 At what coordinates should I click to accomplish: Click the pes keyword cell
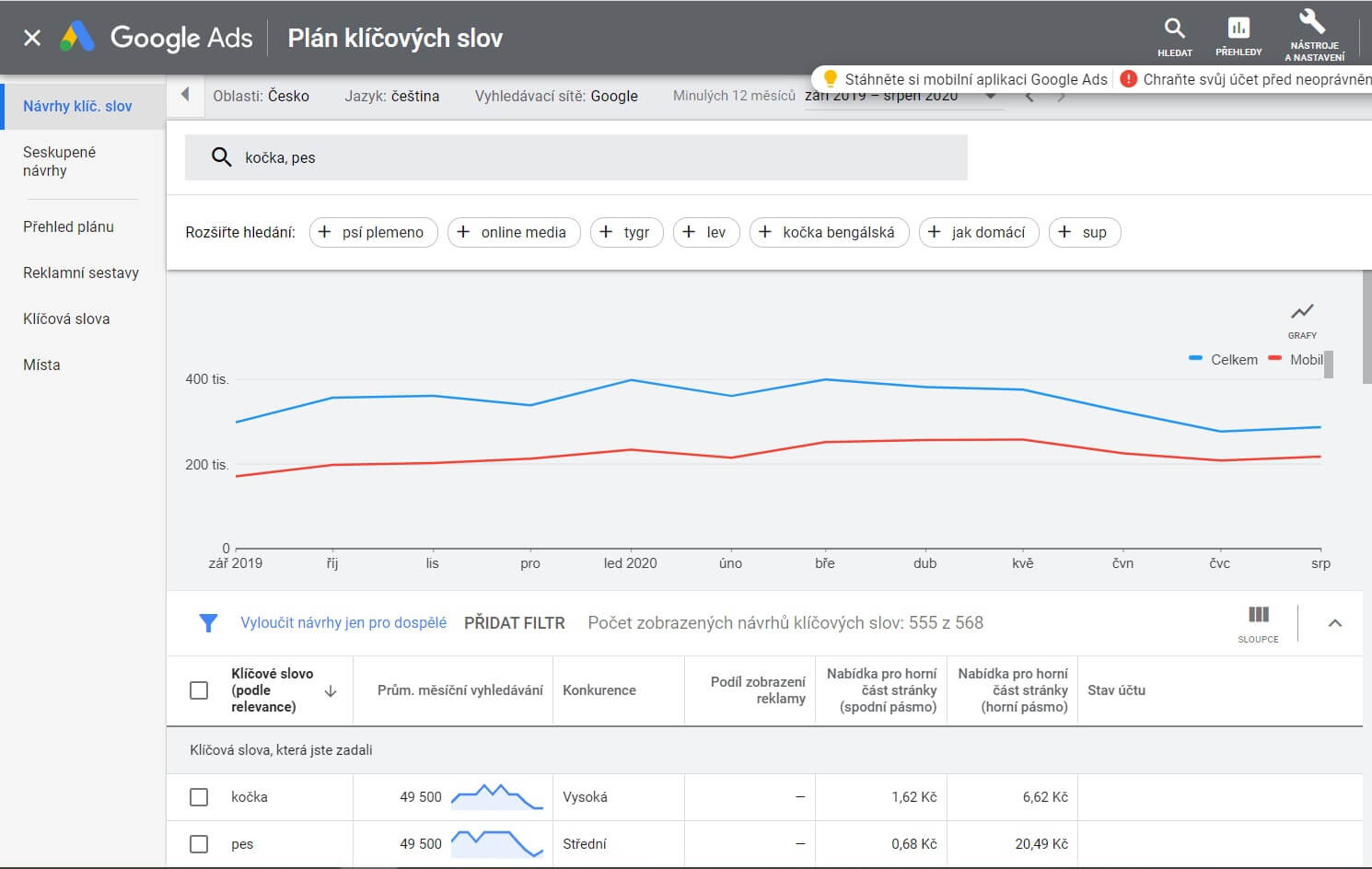[242, 844]
